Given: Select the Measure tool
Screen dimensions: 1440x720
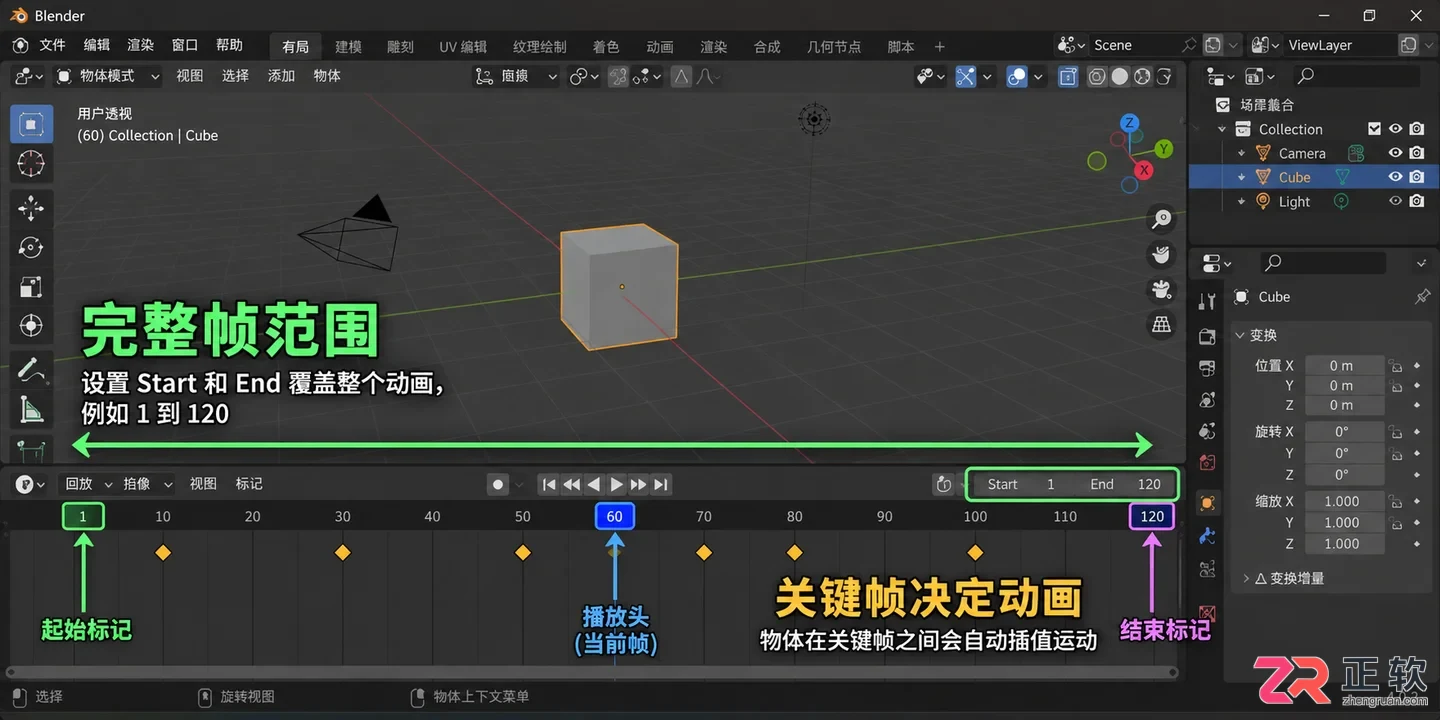Looking at the screenshot, I should tap(31, 409).
